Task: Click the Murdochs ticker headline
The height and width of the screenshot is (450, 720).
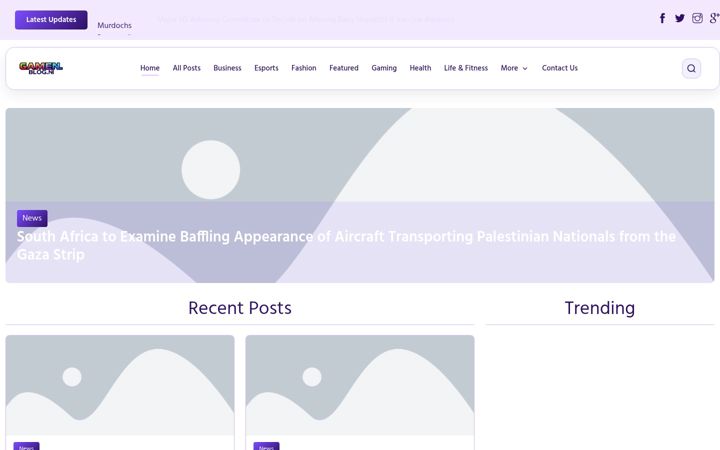Action: [x=114, y=25]
